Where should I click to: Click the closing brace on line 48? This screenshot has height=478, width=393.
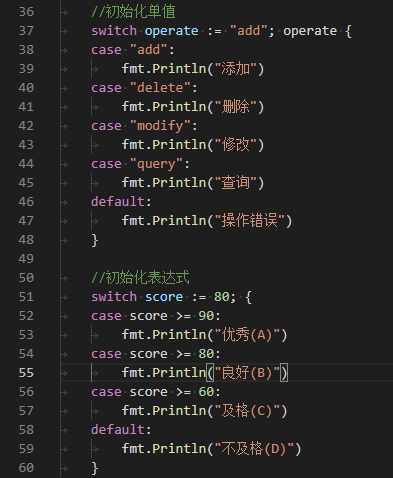95,240
